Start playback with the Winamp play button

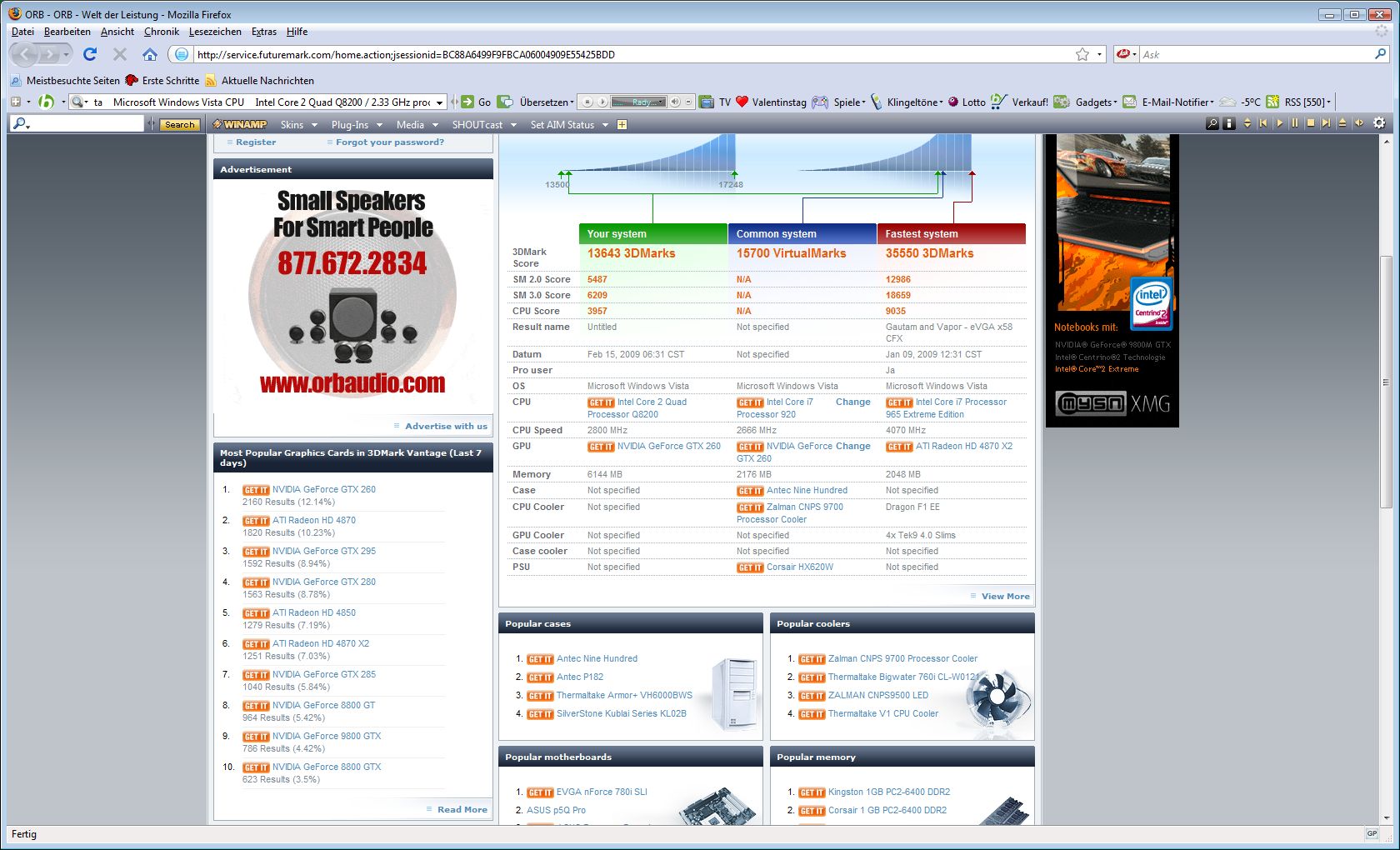[x=1279, y=123]
